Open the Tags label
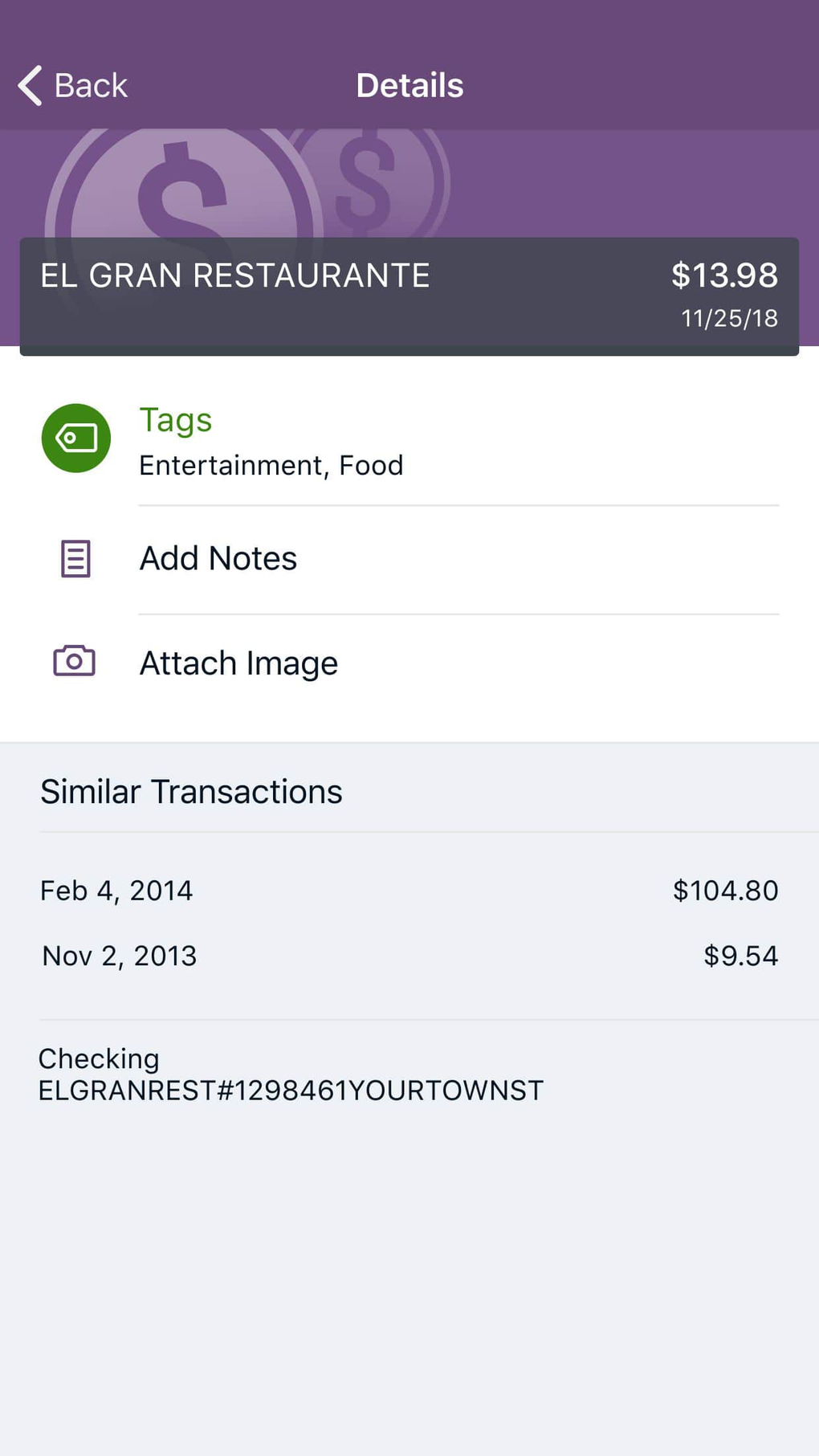This screenshot has width=819, height=1456. [x=176, y=420]
